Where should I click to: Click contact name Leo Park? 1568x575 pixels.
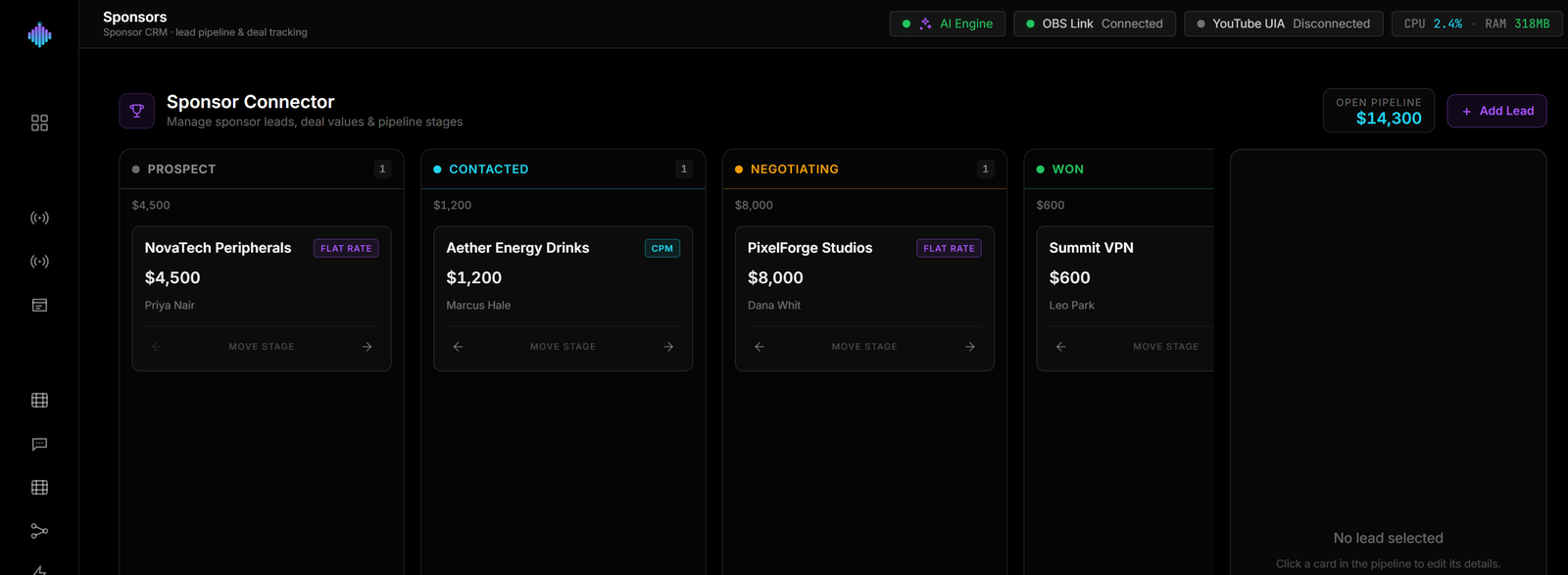[x=1071, y=306]
